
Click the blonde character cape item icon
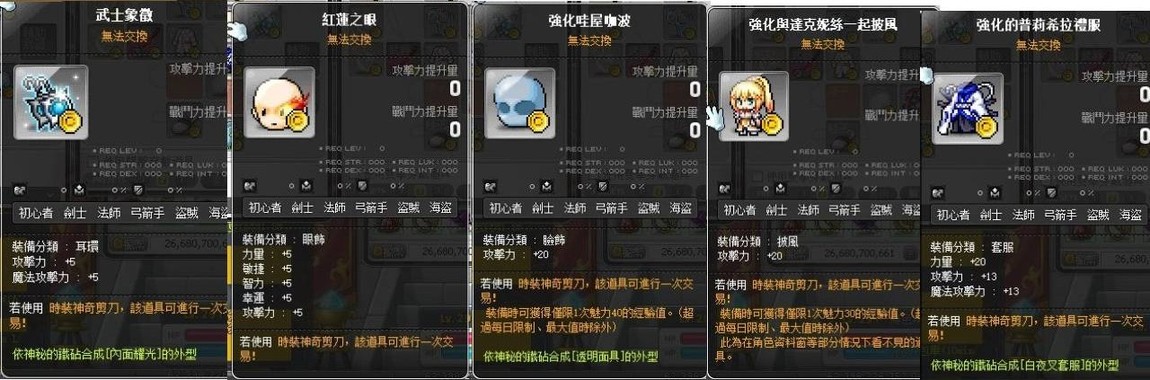[753, 106]
